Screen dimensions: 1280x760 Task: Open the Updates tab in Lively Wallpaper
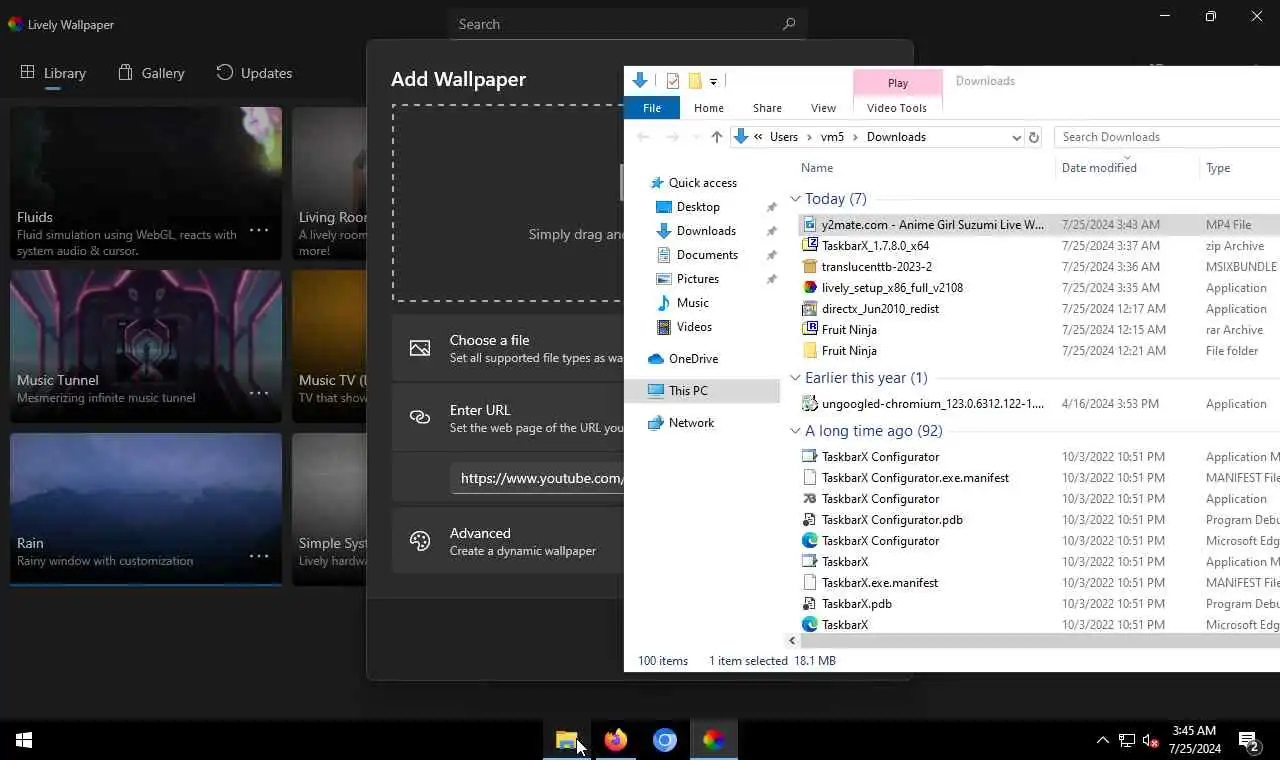254,73
